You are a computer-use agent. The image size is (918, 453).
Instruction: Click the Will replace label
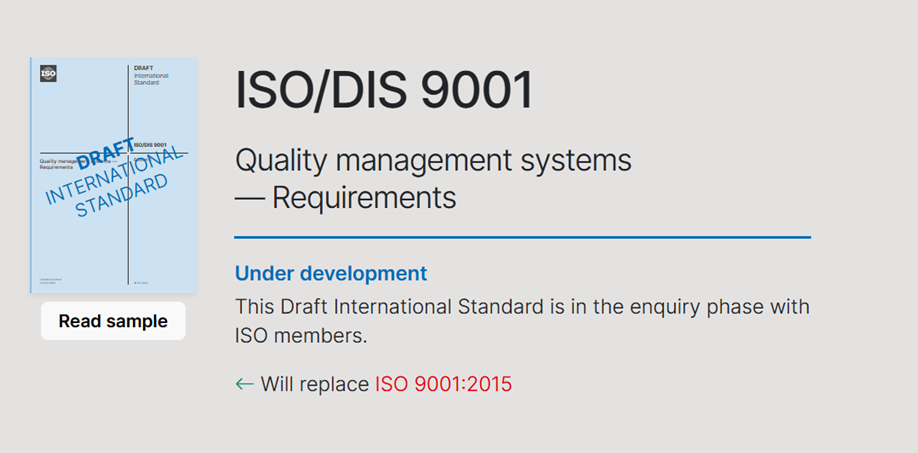coord(315,385)
